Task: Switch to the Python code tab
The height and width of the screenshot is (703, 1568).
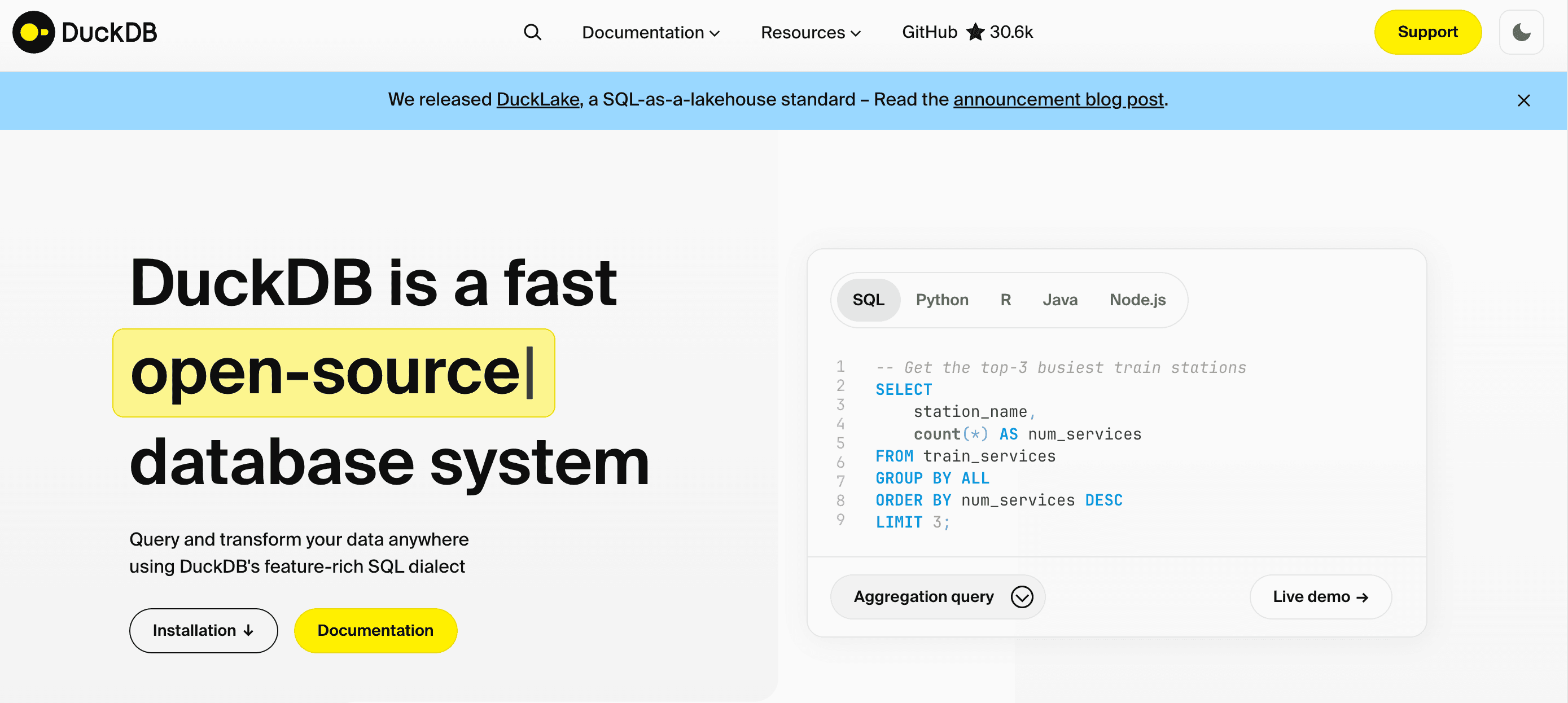Action: [x=941, y=300]
